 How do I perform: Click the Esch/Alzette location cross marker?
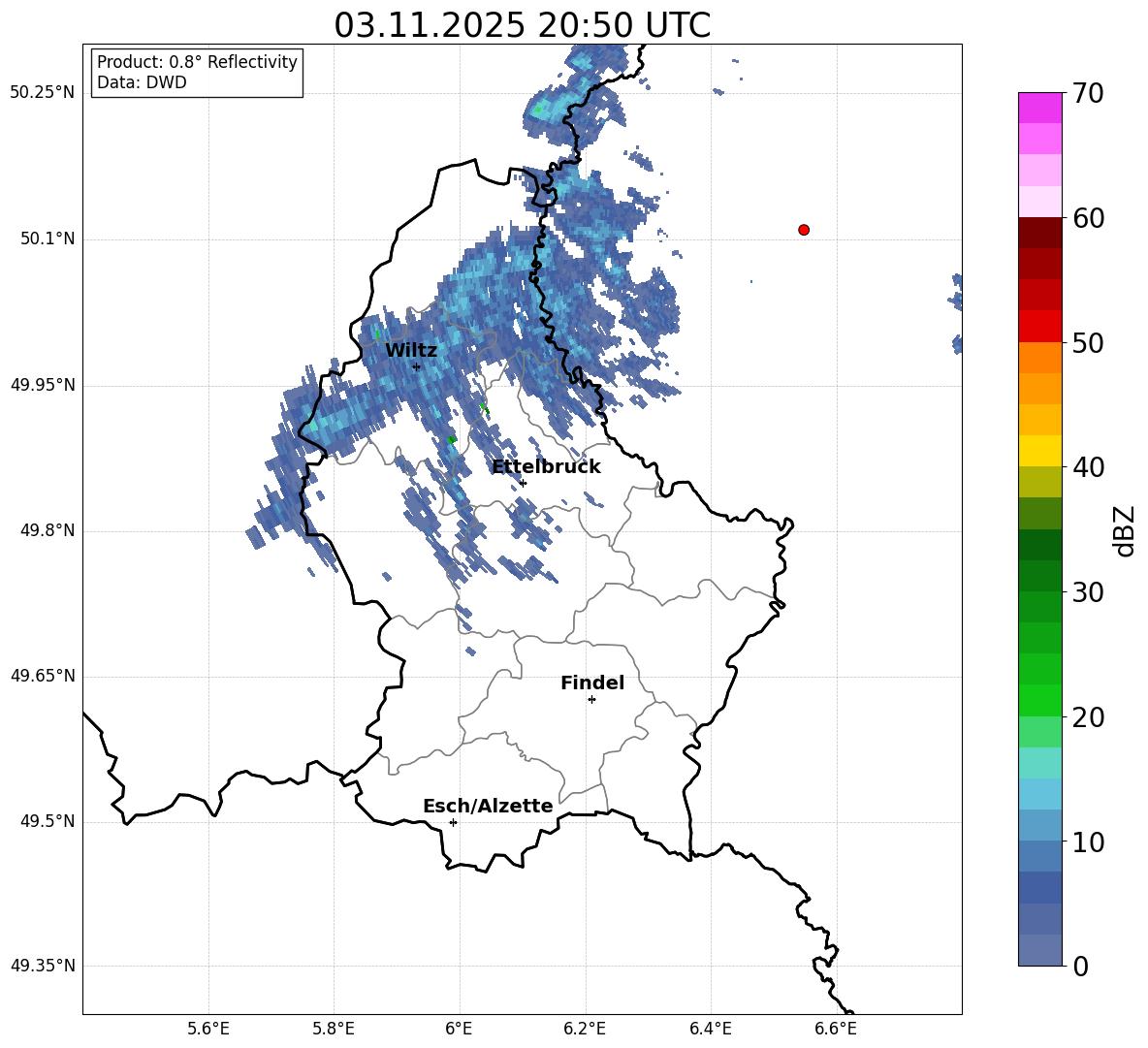pos(453,822)
